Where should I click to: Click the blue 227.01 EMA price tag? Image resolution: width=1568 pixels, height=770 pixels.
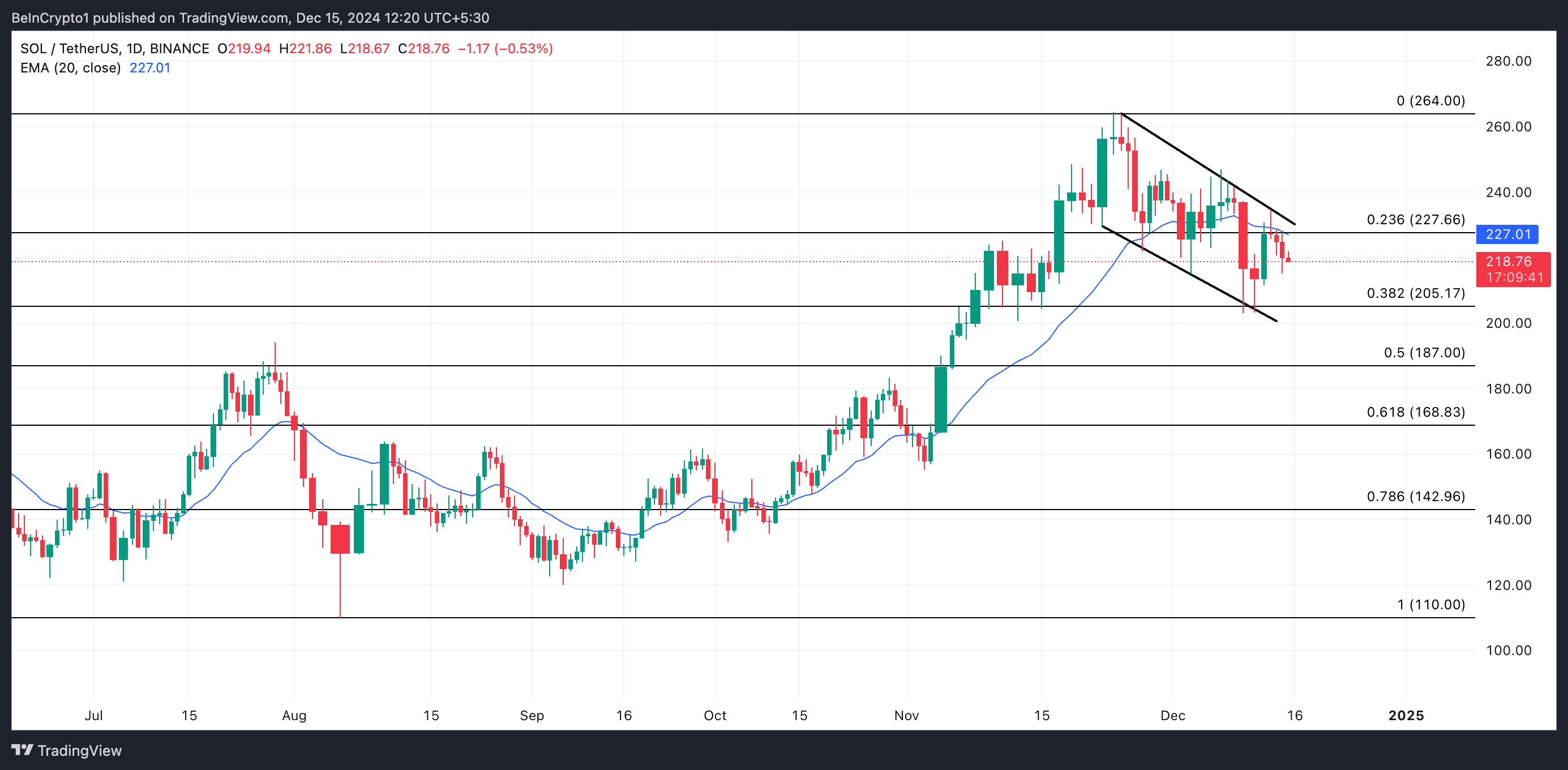pos(1508,234)
